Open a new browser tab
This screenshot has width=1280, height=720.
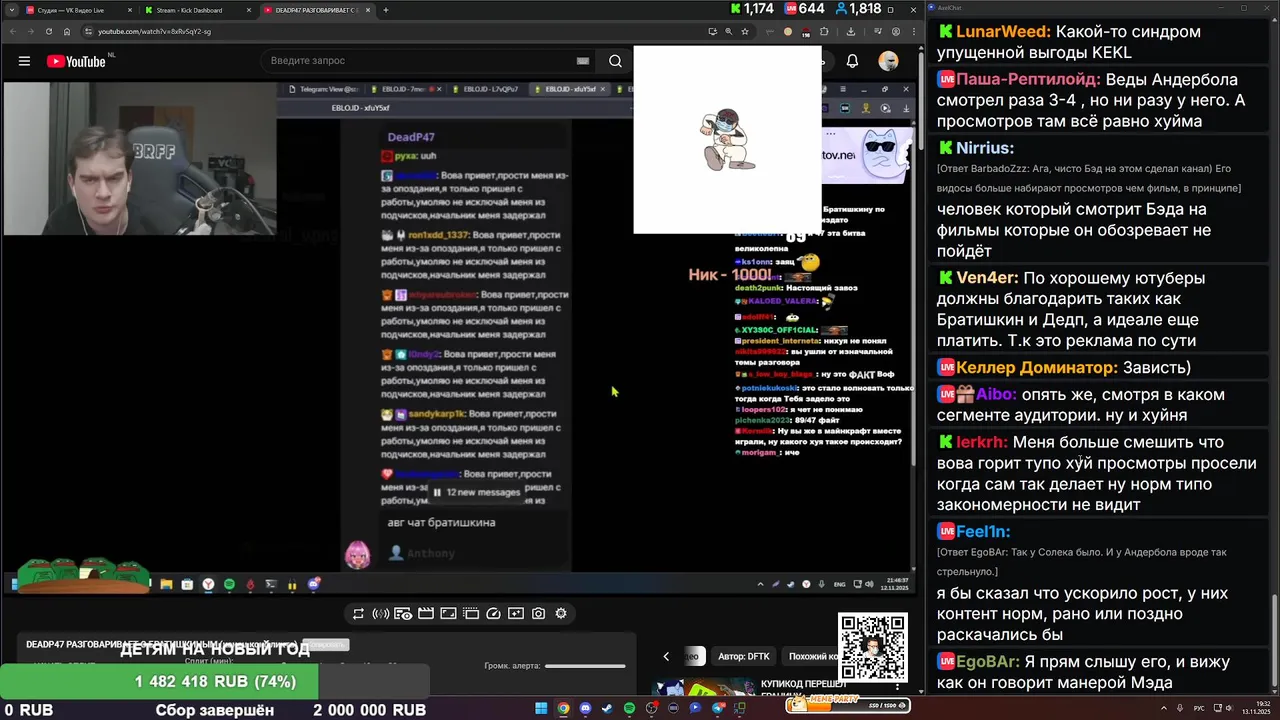[x=386, y=10]
